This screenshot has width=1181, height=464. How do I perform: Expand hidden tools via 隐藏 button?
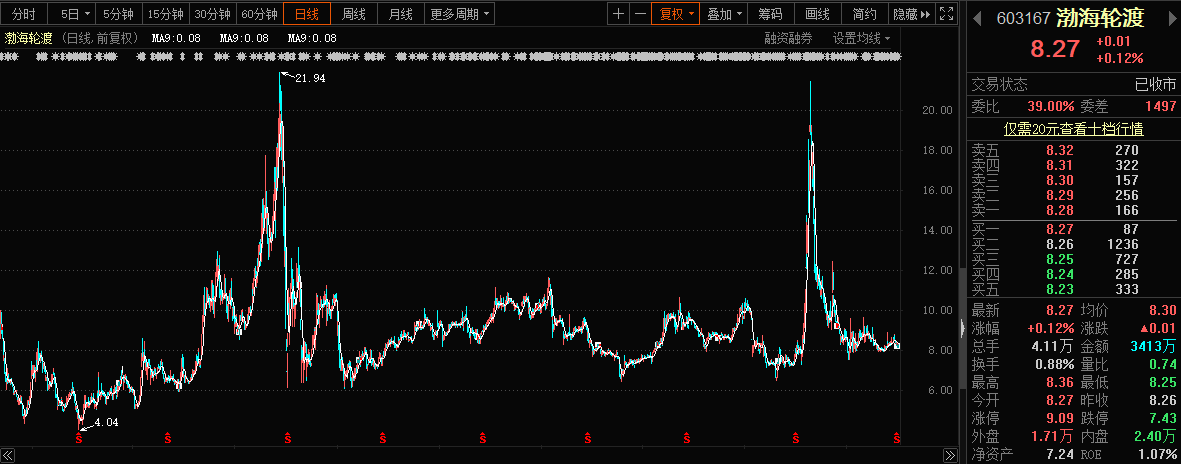click(x=912, y=14)
